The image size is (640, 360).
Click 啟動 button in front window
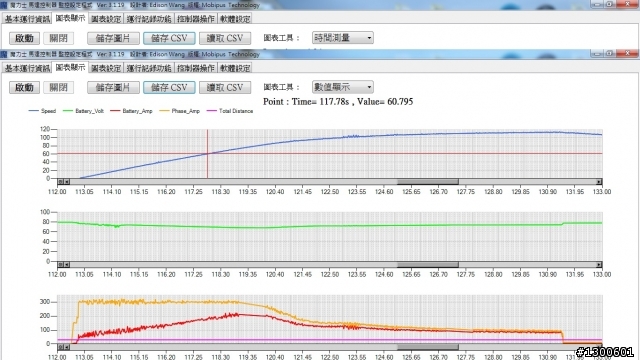pos(24,87)
